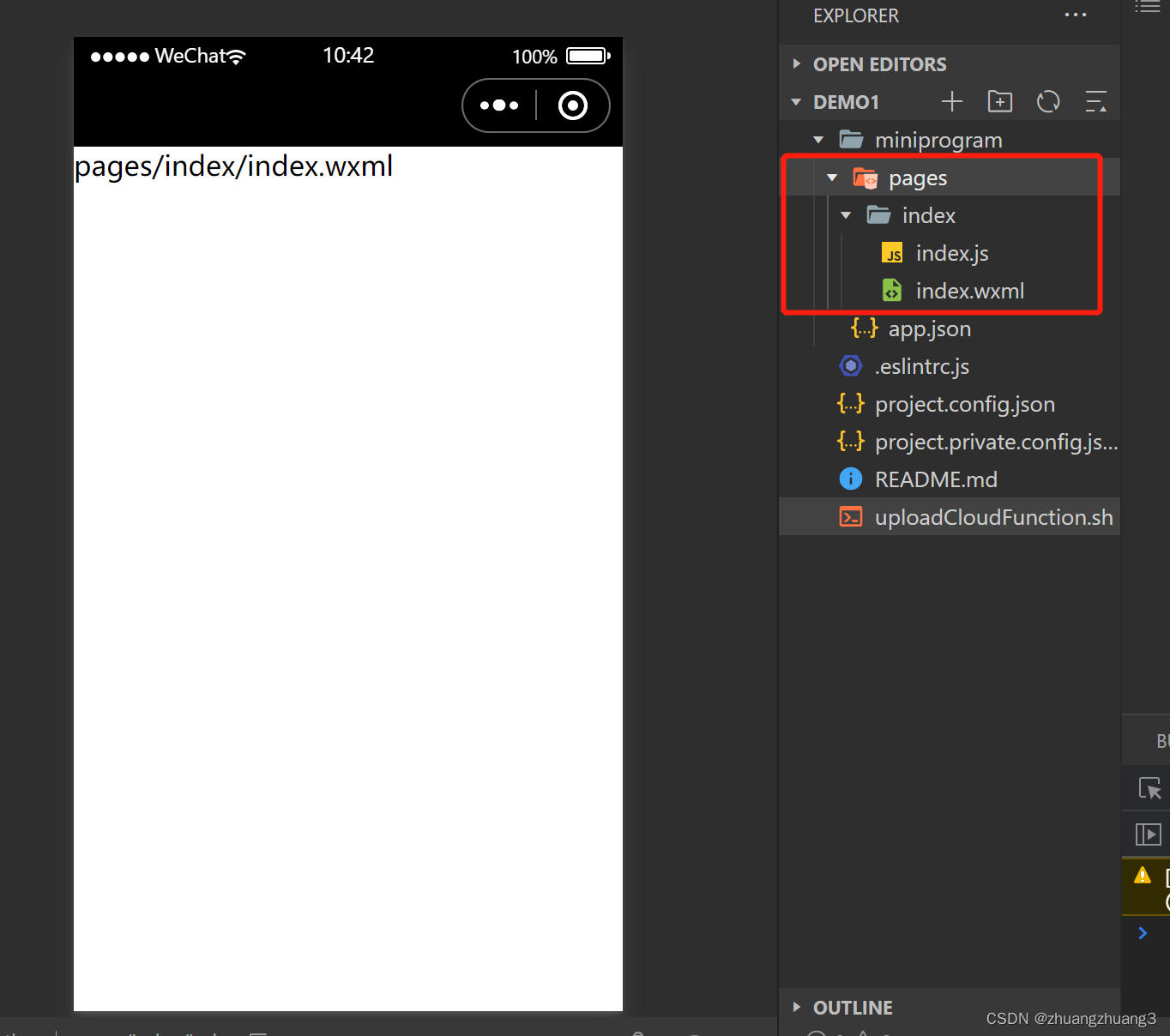Open index.wxml file
This screenshot has width=1170, height=1036.
(969, 291)
